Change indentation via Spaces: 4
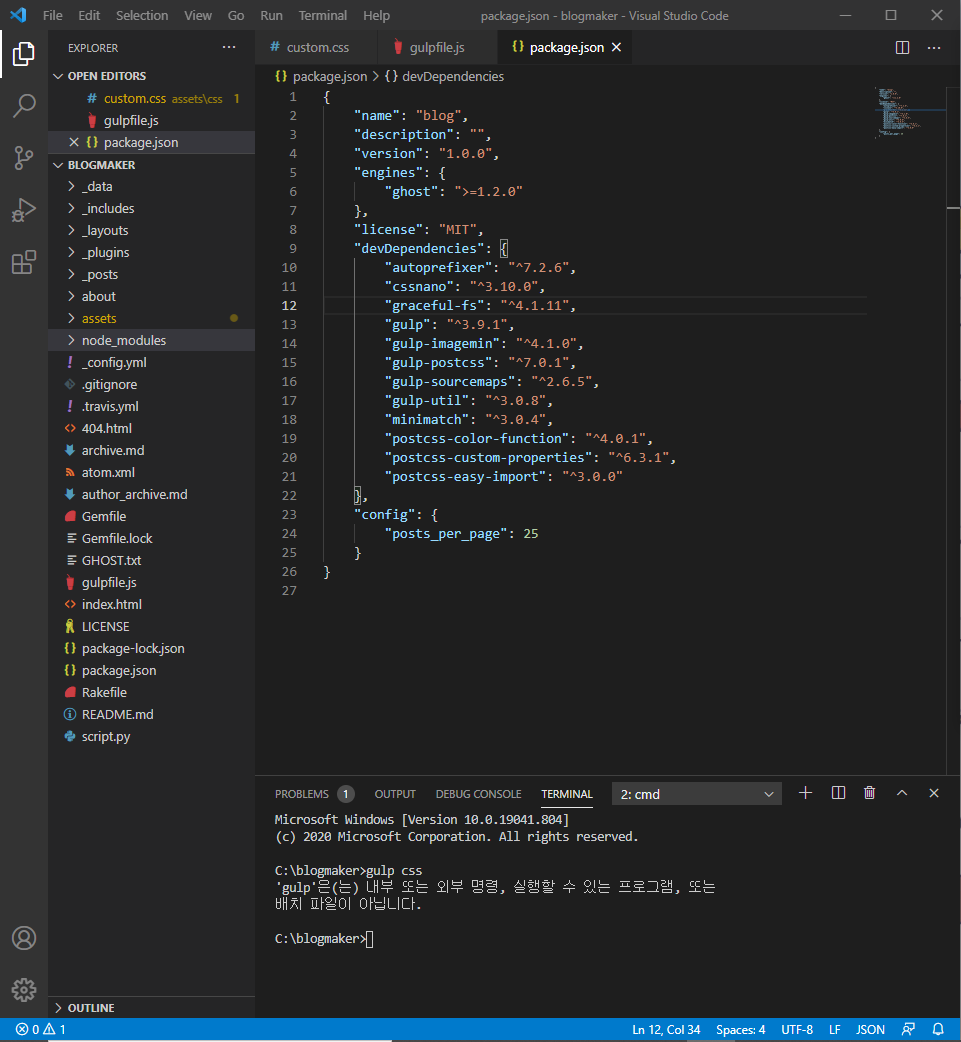 click(x=740, y=1029)
